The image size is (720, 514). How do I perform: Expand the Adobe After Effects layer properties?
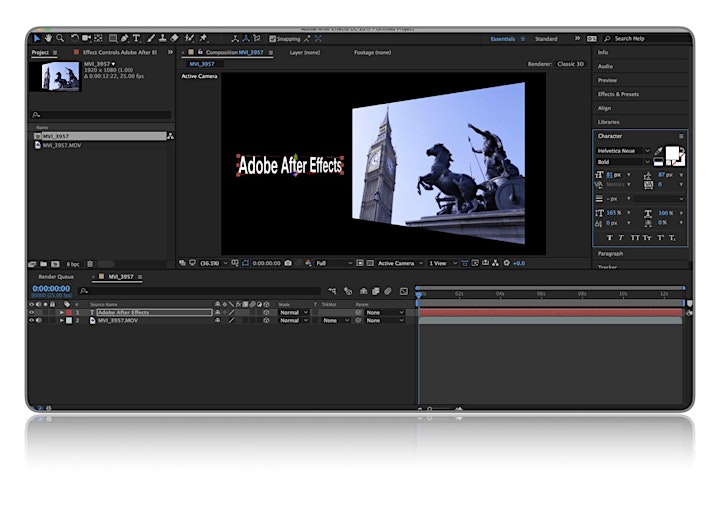coord(62,312)
